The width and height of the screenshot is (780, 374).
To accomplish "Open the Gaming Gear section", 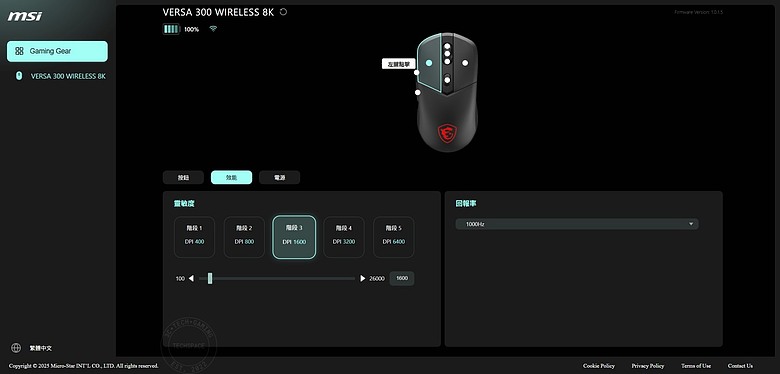I will tap(57, 51).
